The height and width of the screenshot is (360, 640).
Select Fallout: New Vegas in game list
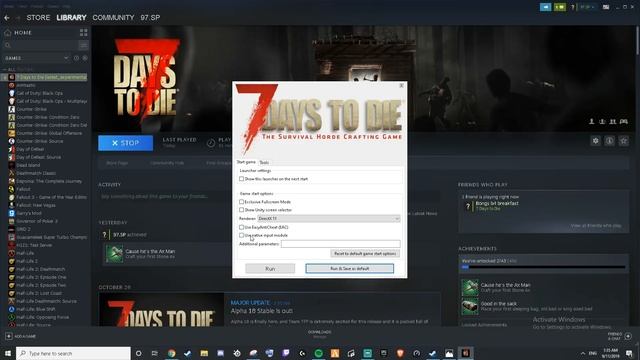click(36, 205)
